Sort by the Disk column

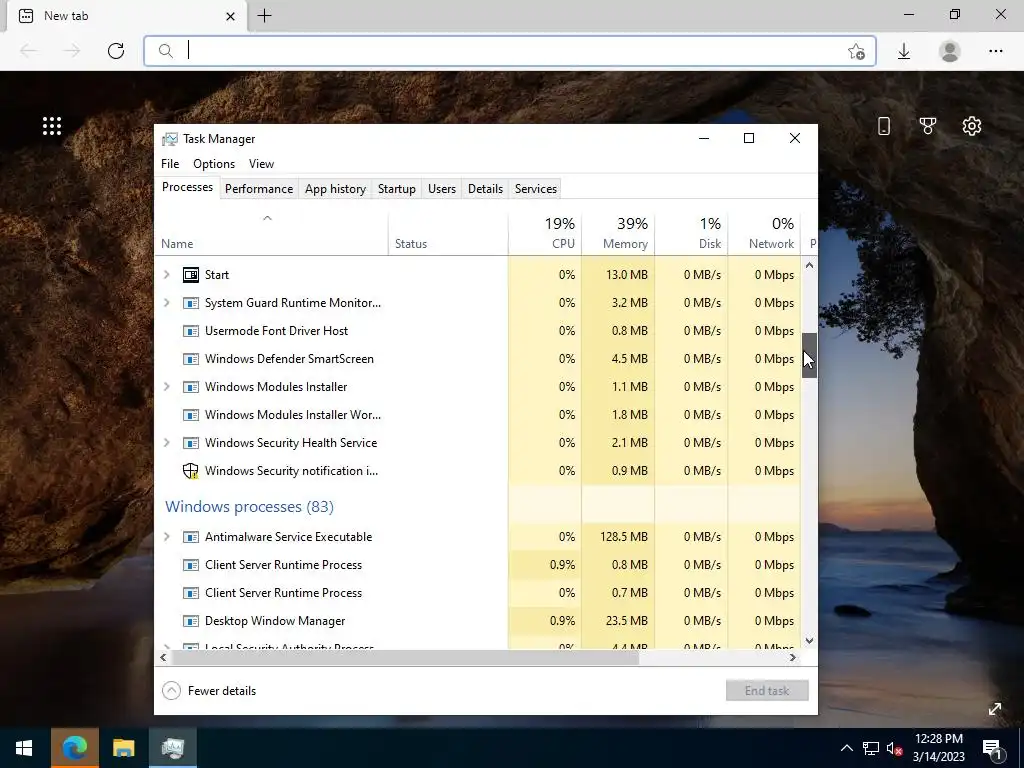pos(691,234)
